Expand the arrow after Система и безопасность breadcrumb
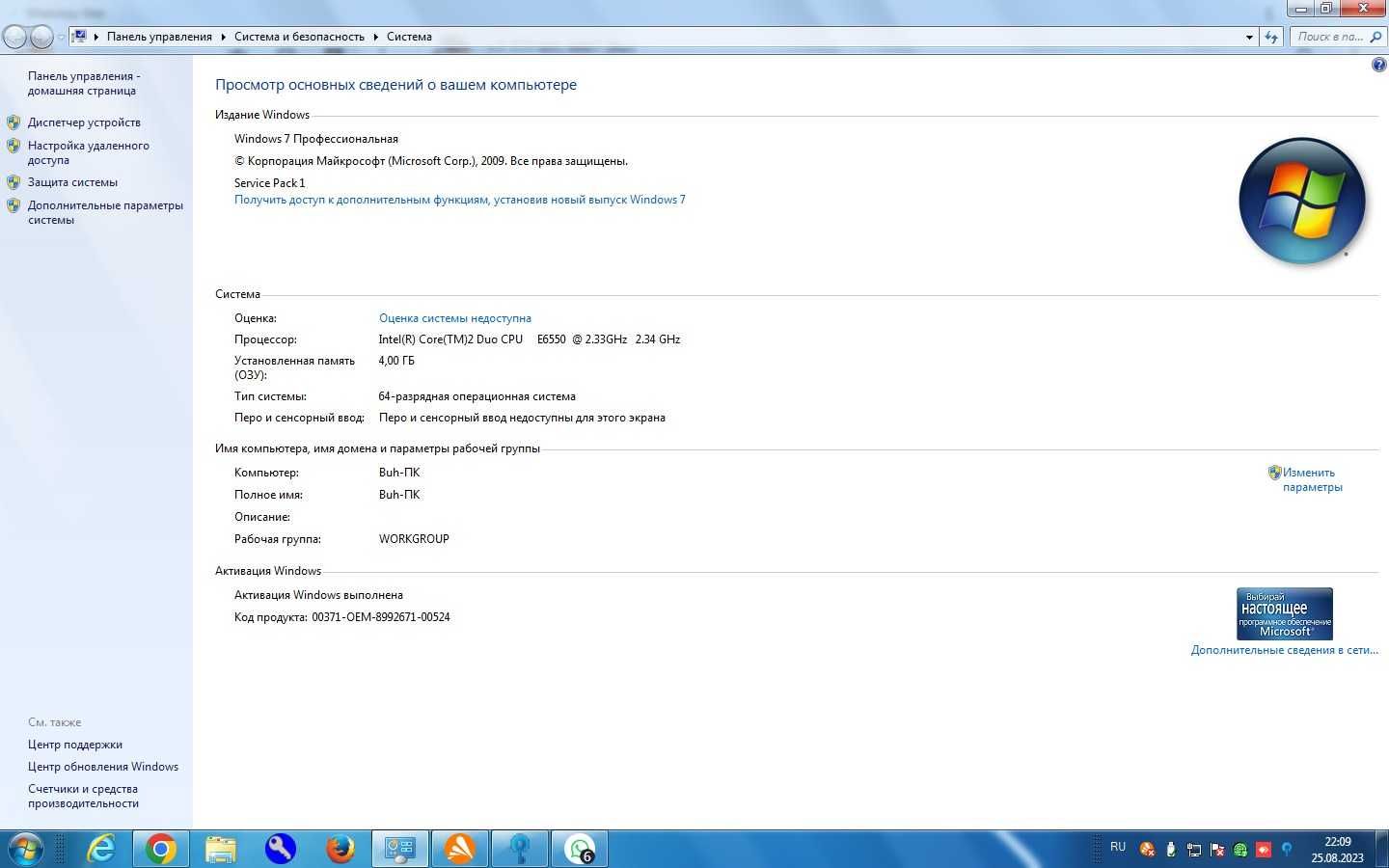 (x=375, y=37)
